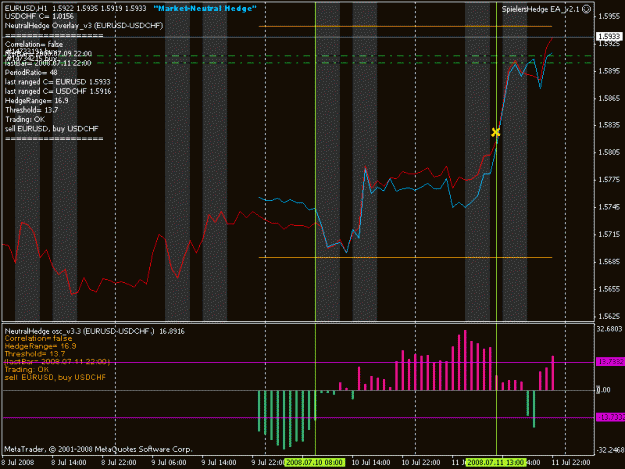Click the 1.5625 price axis label

pyautogui.click(x=609, y=316)
